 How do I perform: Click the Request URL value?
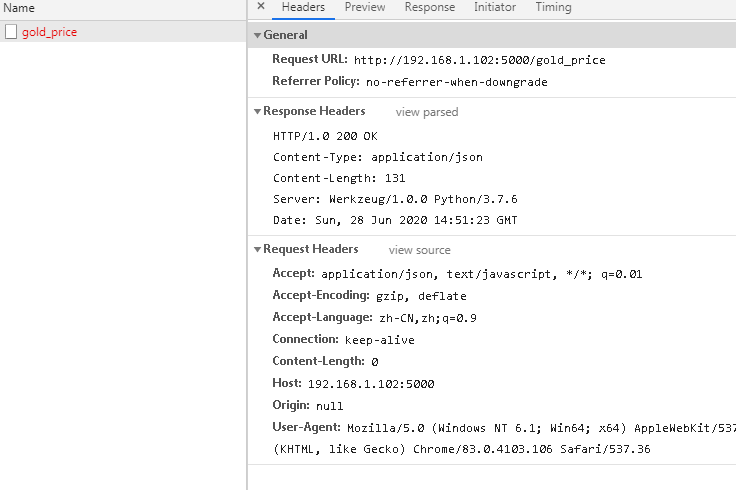pyautogui.click(x=479, y=60)
